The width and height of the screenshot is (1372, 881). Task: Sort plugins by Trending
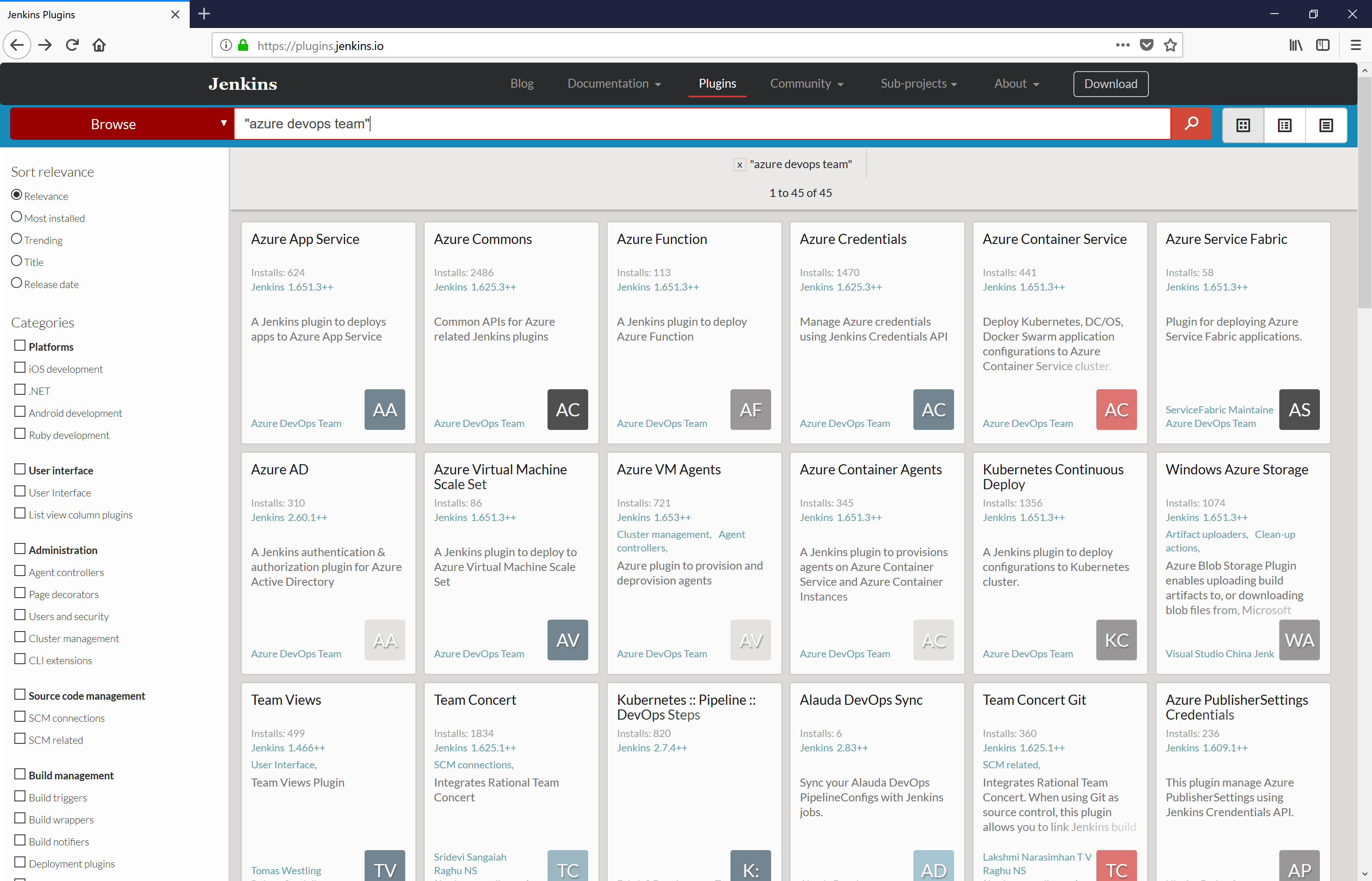tap(17, 239)
